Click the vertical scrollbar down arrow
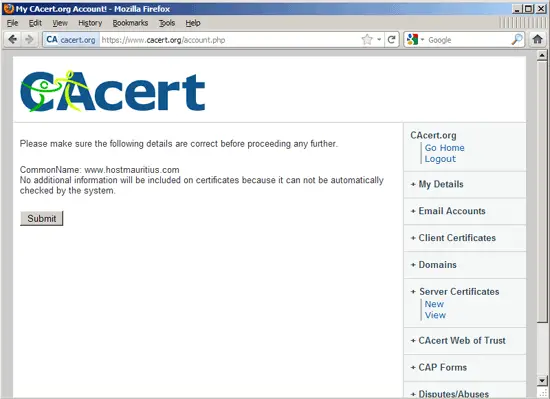Image resolution: width=550 pixels, height=399 pixels. coord(542,380)
